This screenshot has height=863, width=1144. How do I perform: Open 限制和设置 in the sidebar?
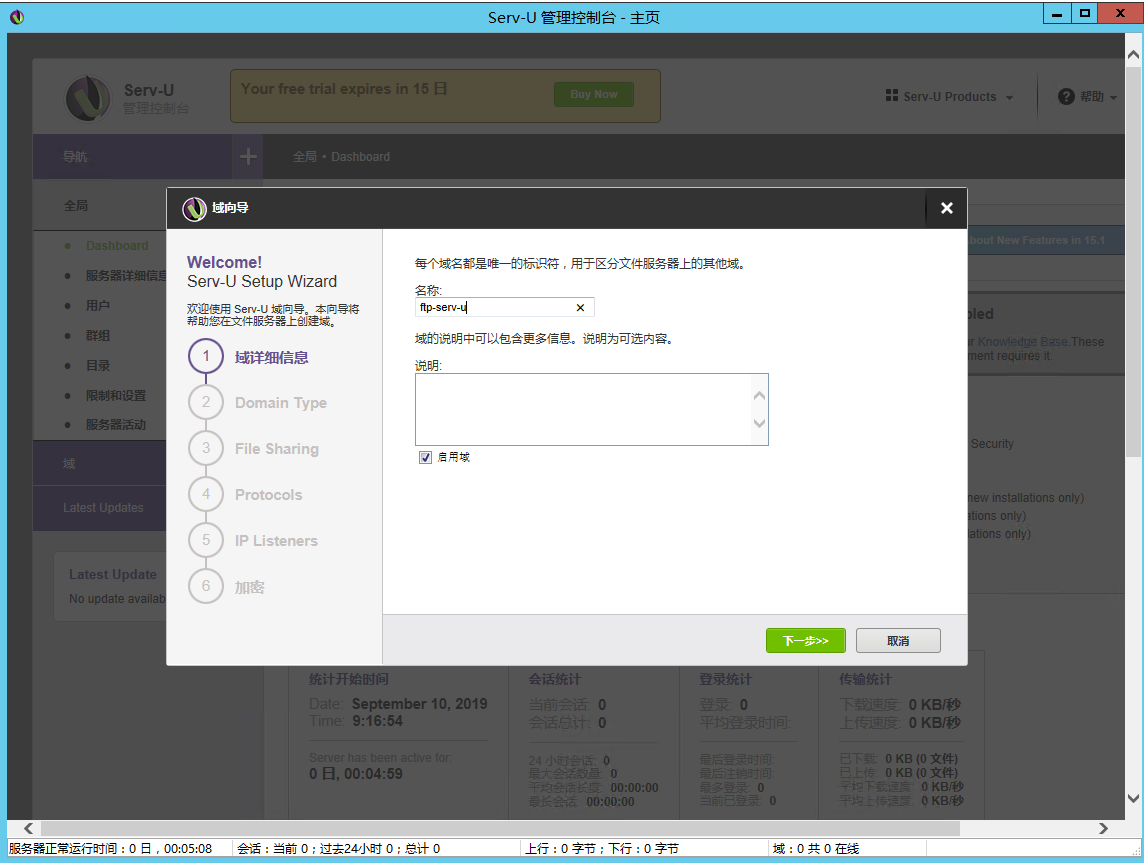116,395
